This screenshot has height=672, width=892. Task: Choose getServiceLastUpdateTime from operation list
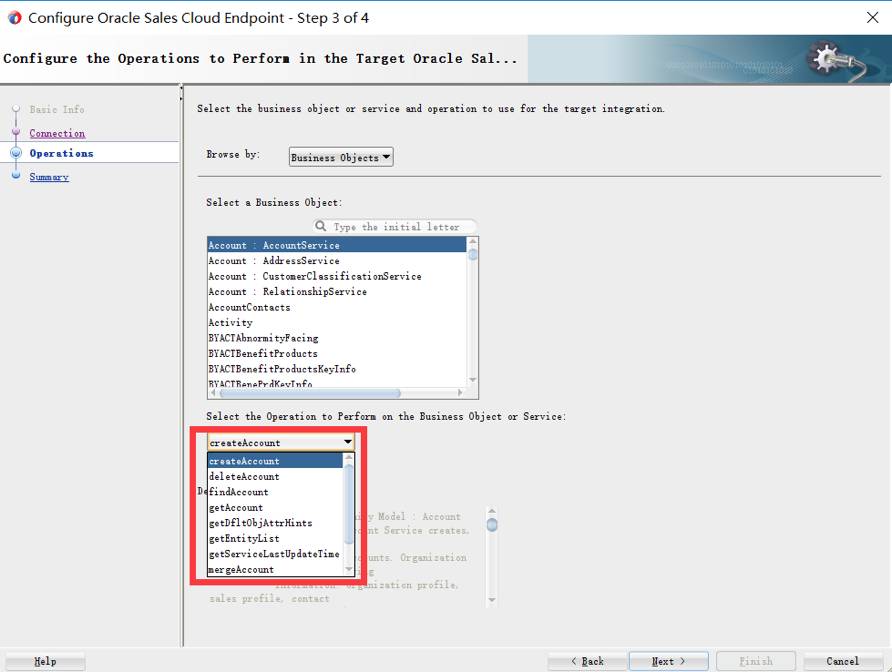(275, 554)
